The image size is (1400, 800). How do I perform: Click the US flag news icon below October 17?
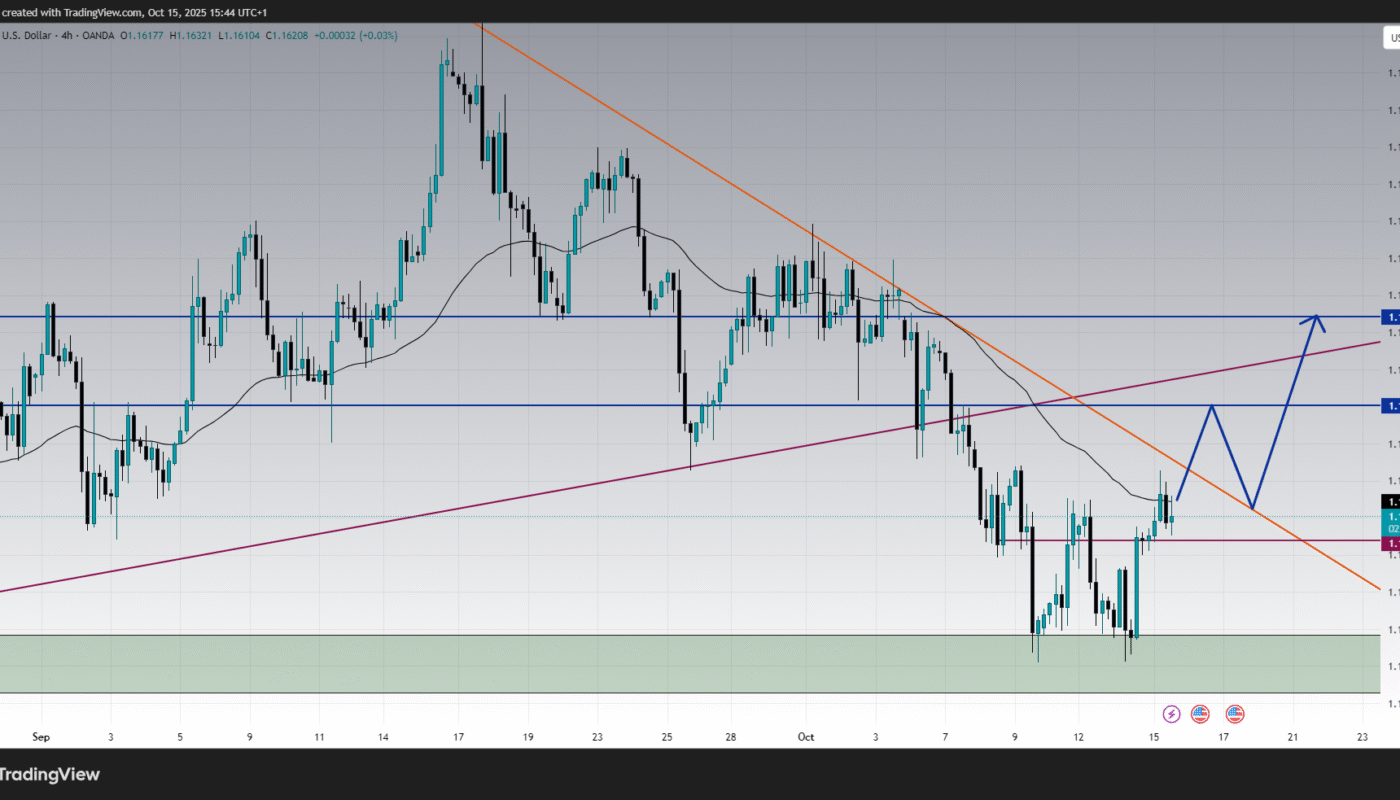pyautogui.click(x=1233, y=713)
